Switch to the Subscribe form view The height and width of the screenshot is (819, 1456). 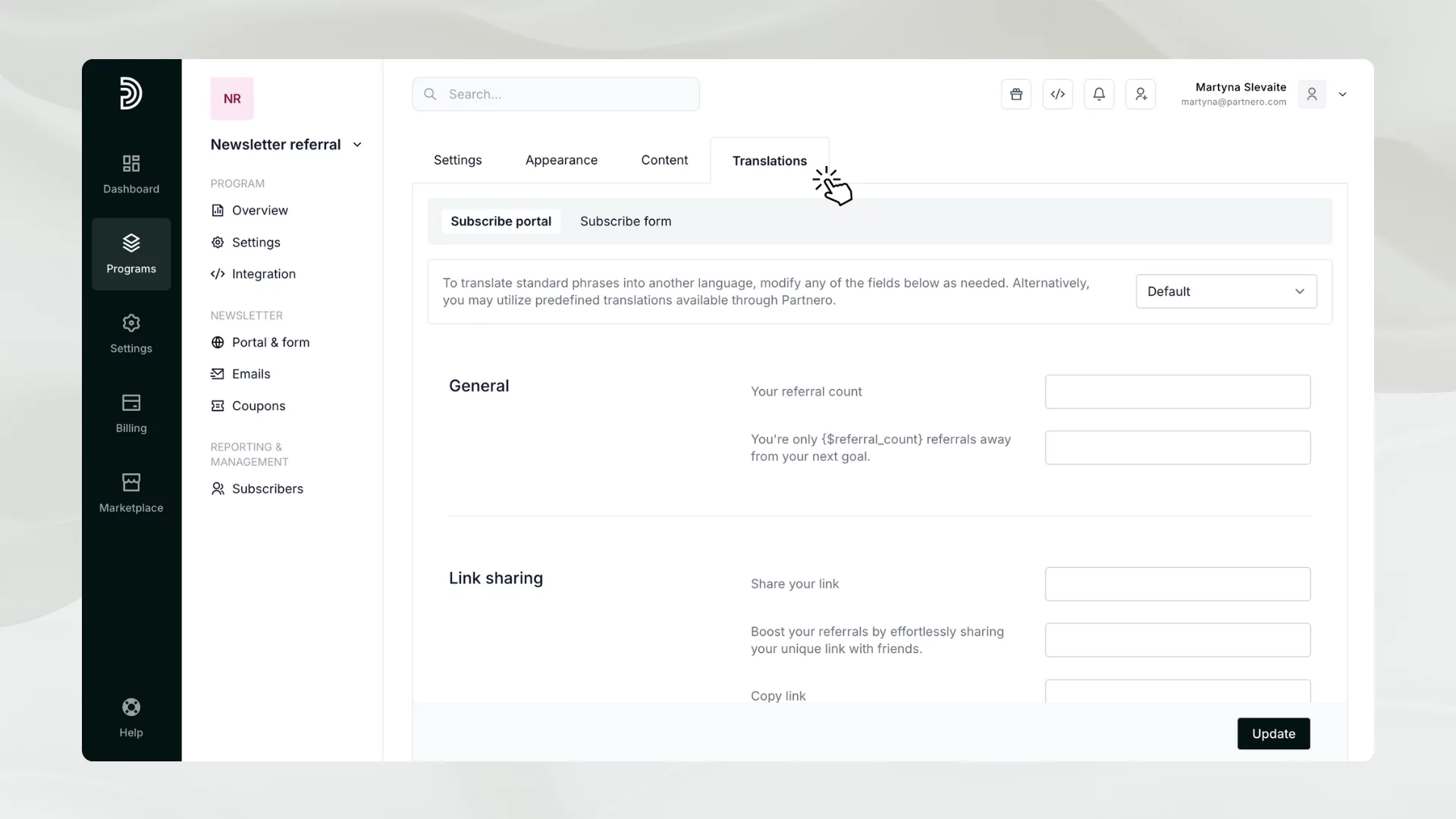626,221
